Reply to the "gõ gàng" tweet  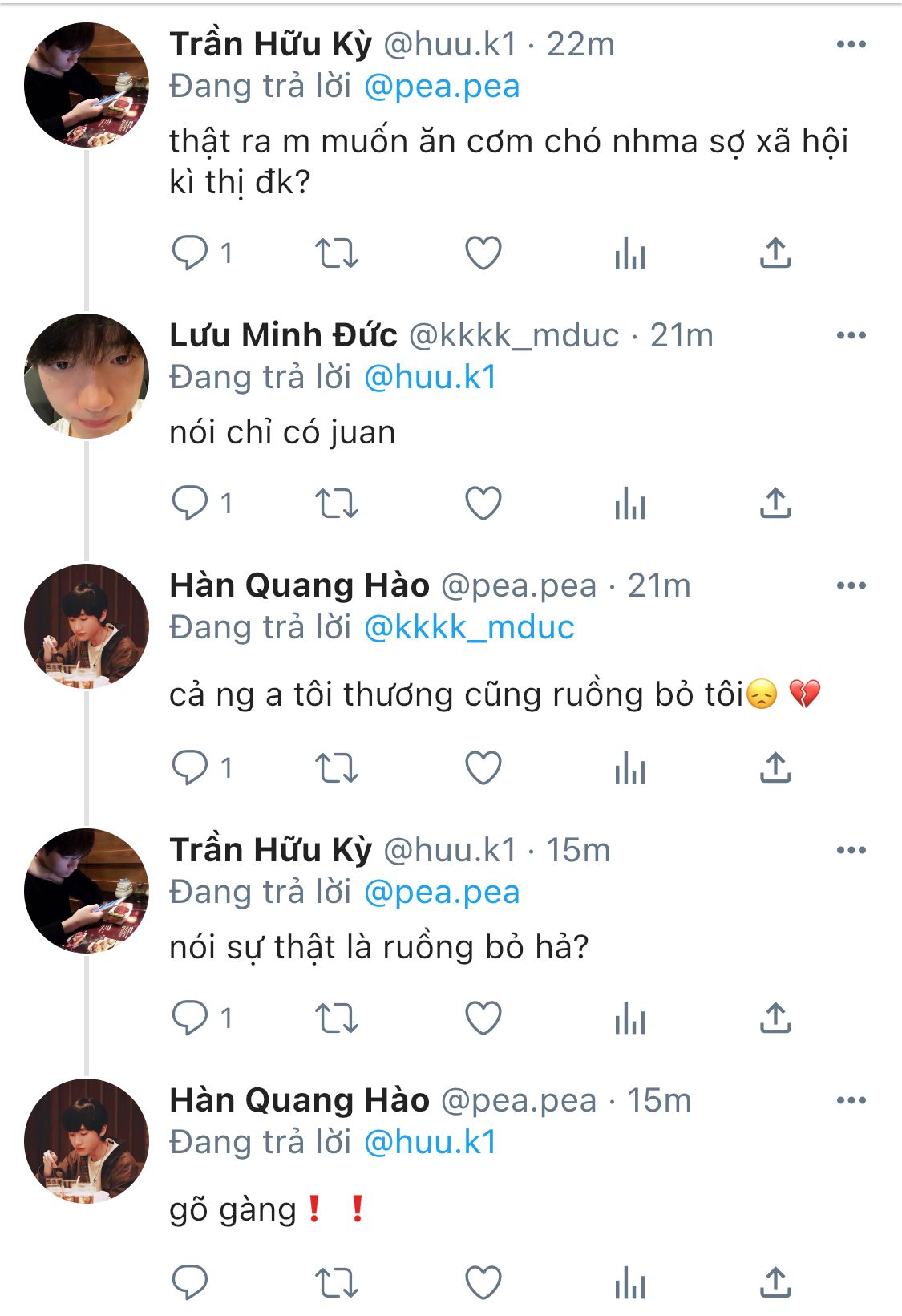tap(190, 1282)
